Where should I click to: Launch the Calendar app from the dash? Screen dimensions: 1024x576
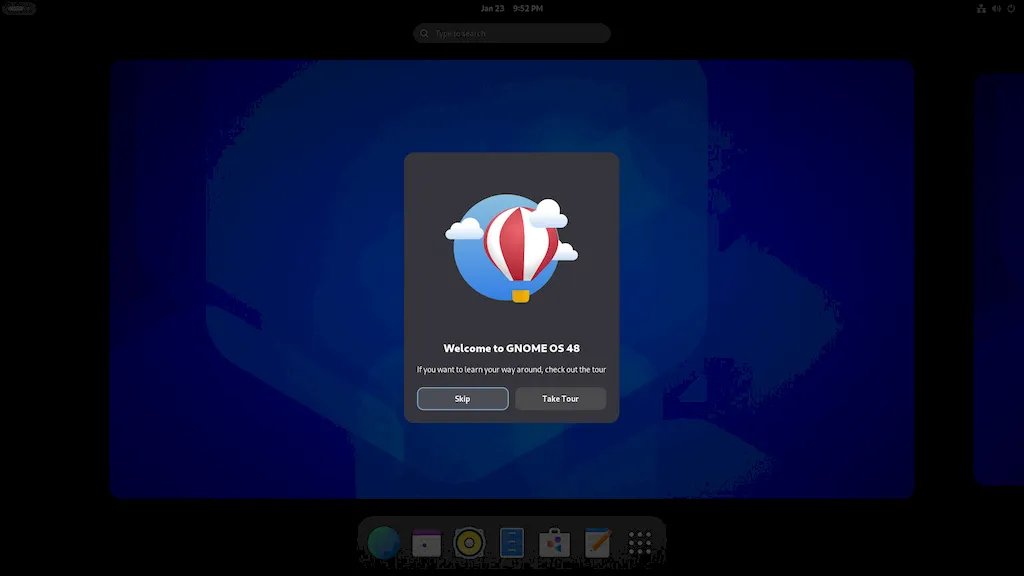(426, 543)
